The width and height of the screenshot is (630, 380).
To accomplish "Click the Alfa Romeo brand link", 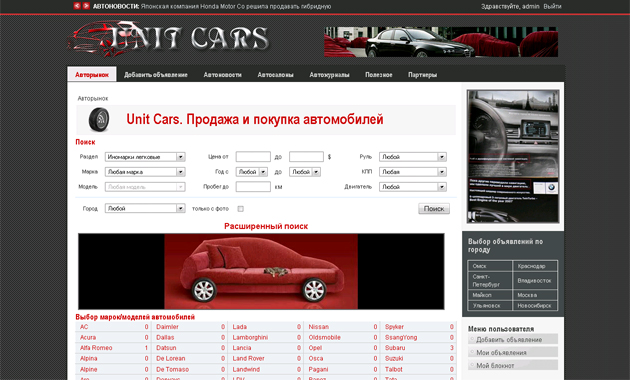I will point(96,348).
